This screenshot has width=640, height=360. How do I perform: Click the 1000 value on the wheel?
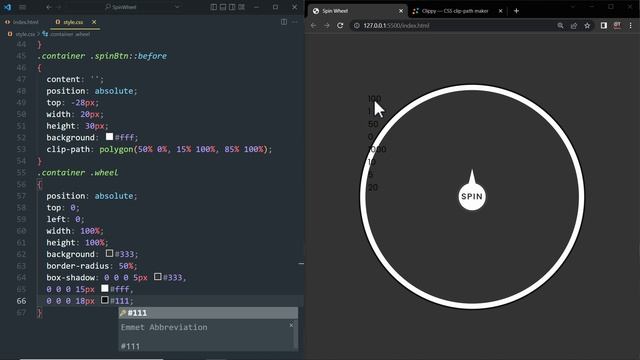[377, 149]
